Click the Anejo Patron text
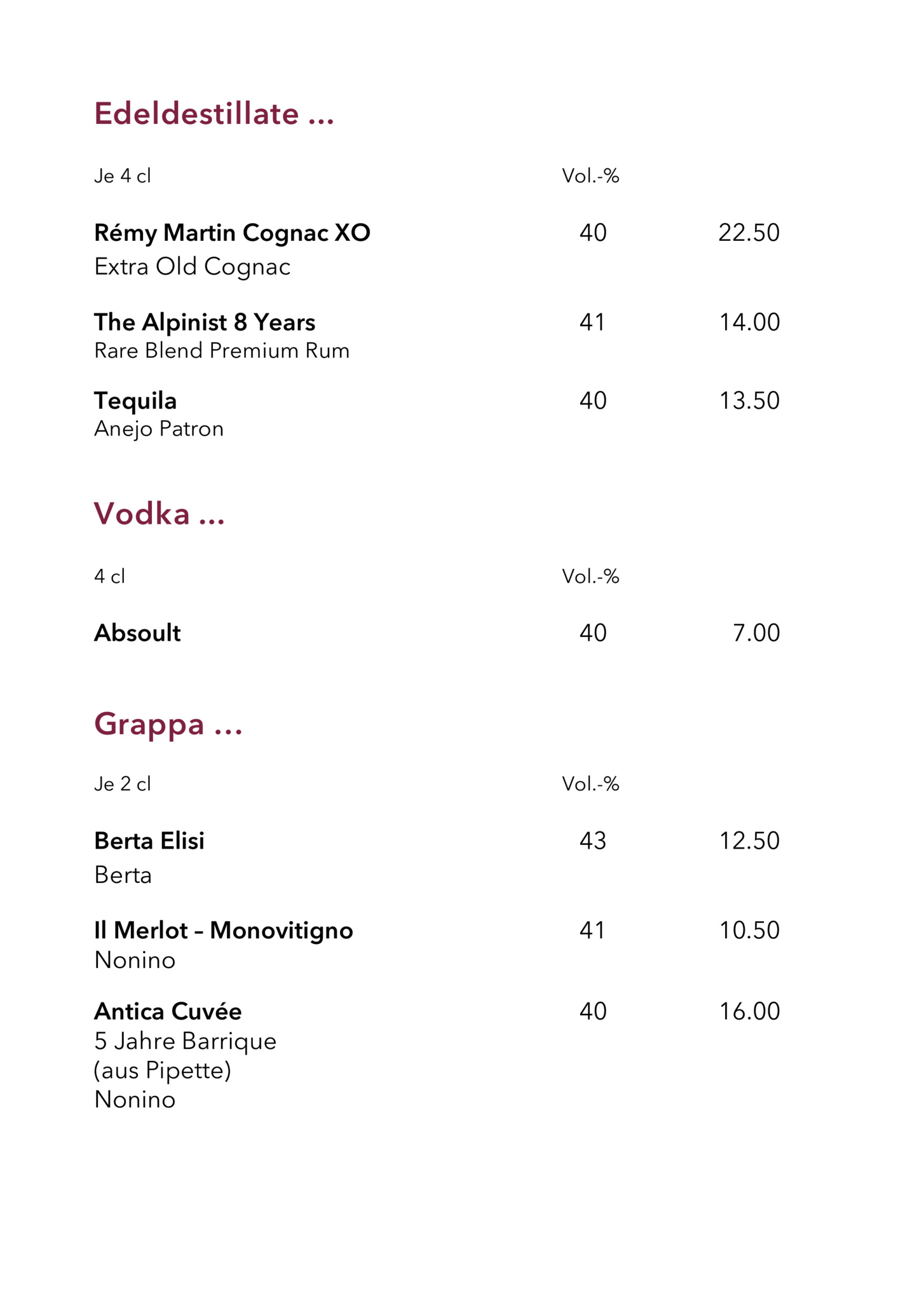The width and height of the screenshot is (924, 1312). [x=159, y=429]
